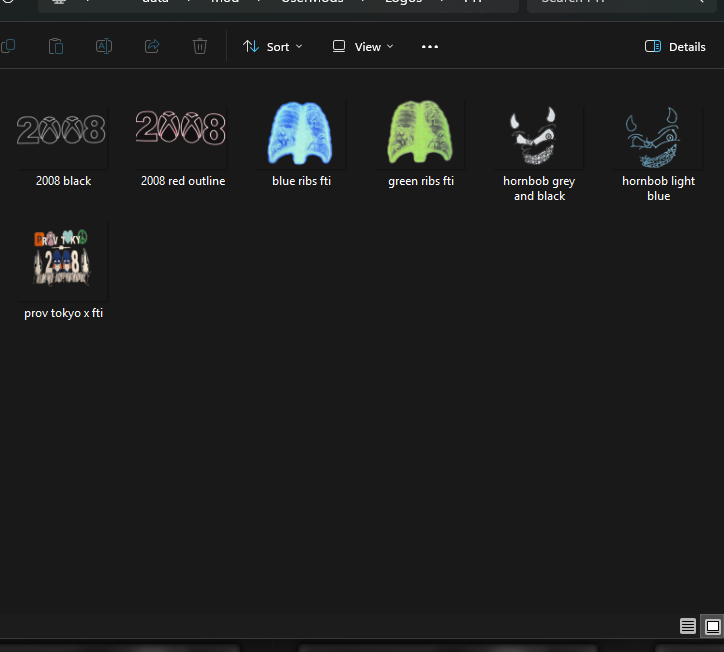724x652 pixels.
Task: Switch to details list view in status bar
Action: [x=688, y=626]
